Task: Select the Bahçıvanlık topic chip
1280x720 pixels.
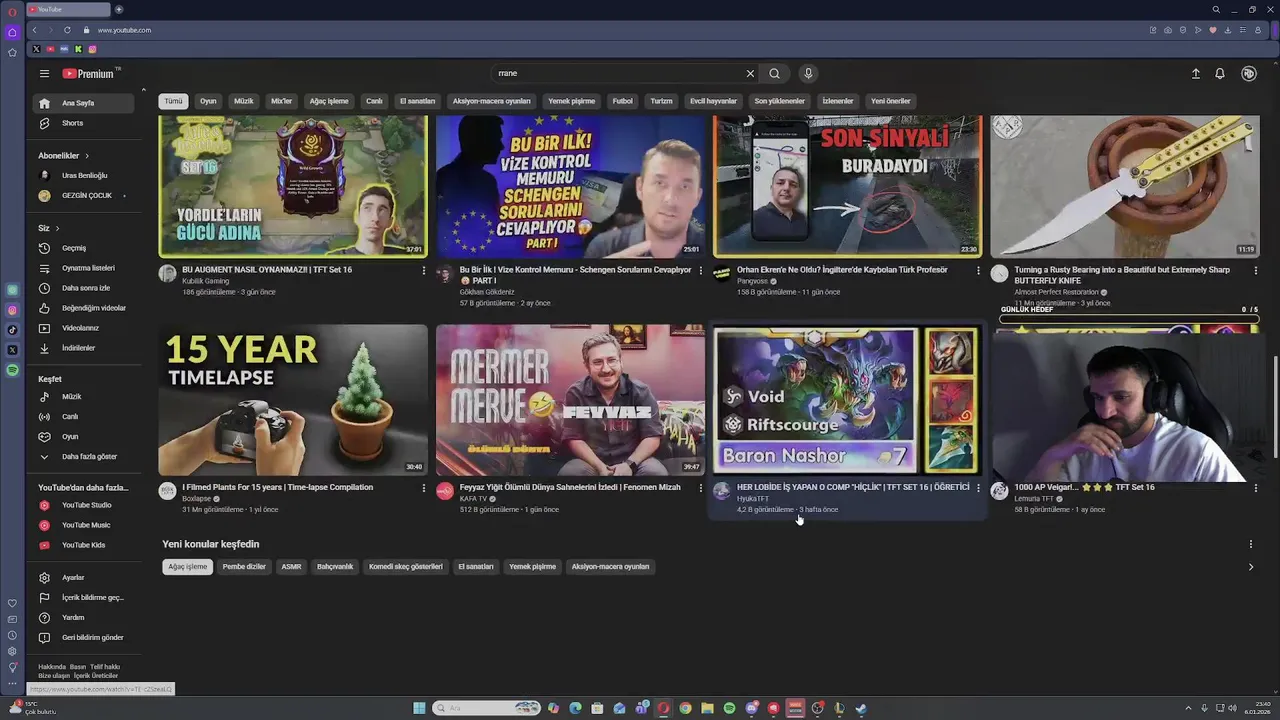Action: 335,567
